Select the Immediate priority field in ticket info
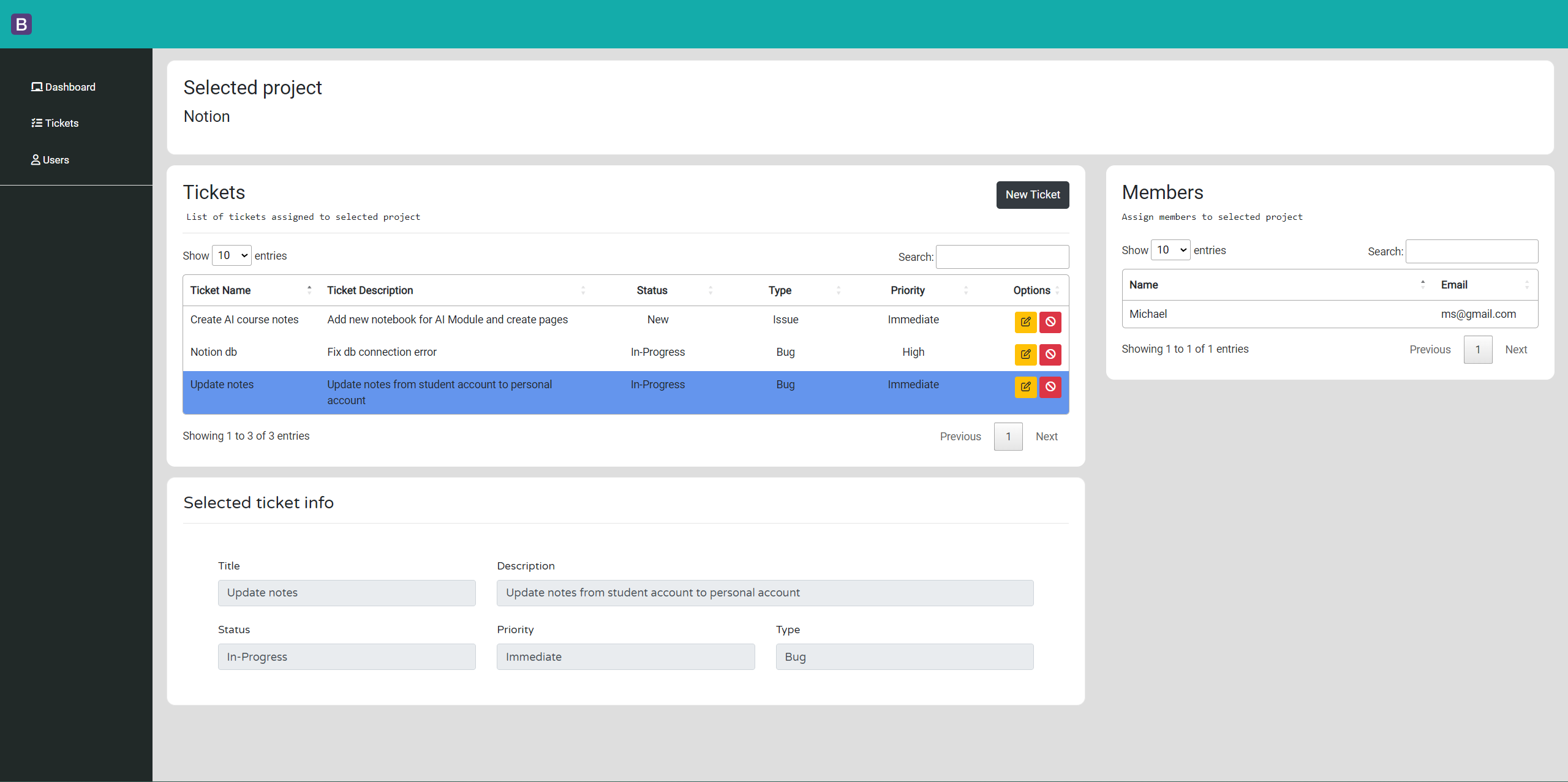 [x=625, y=656]
